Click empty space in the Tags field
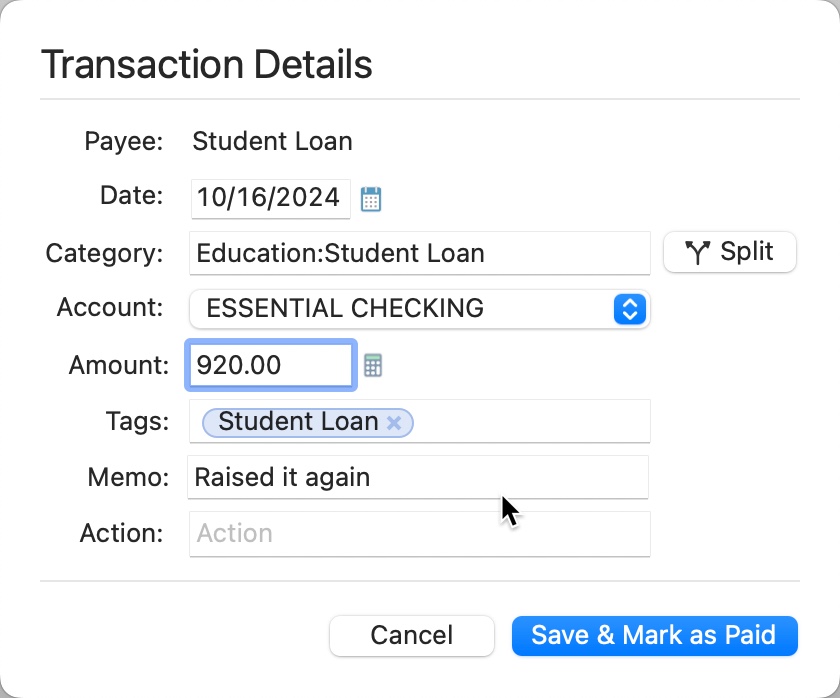This screenshot has height=698, width=840. pyautogui.click(x=530, y=422)
